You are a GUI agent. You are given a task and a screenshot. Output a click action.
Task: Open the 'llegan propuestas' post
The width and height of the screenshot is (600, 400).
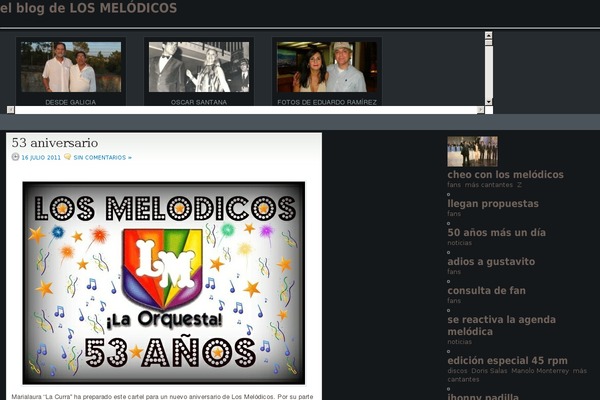493,204
